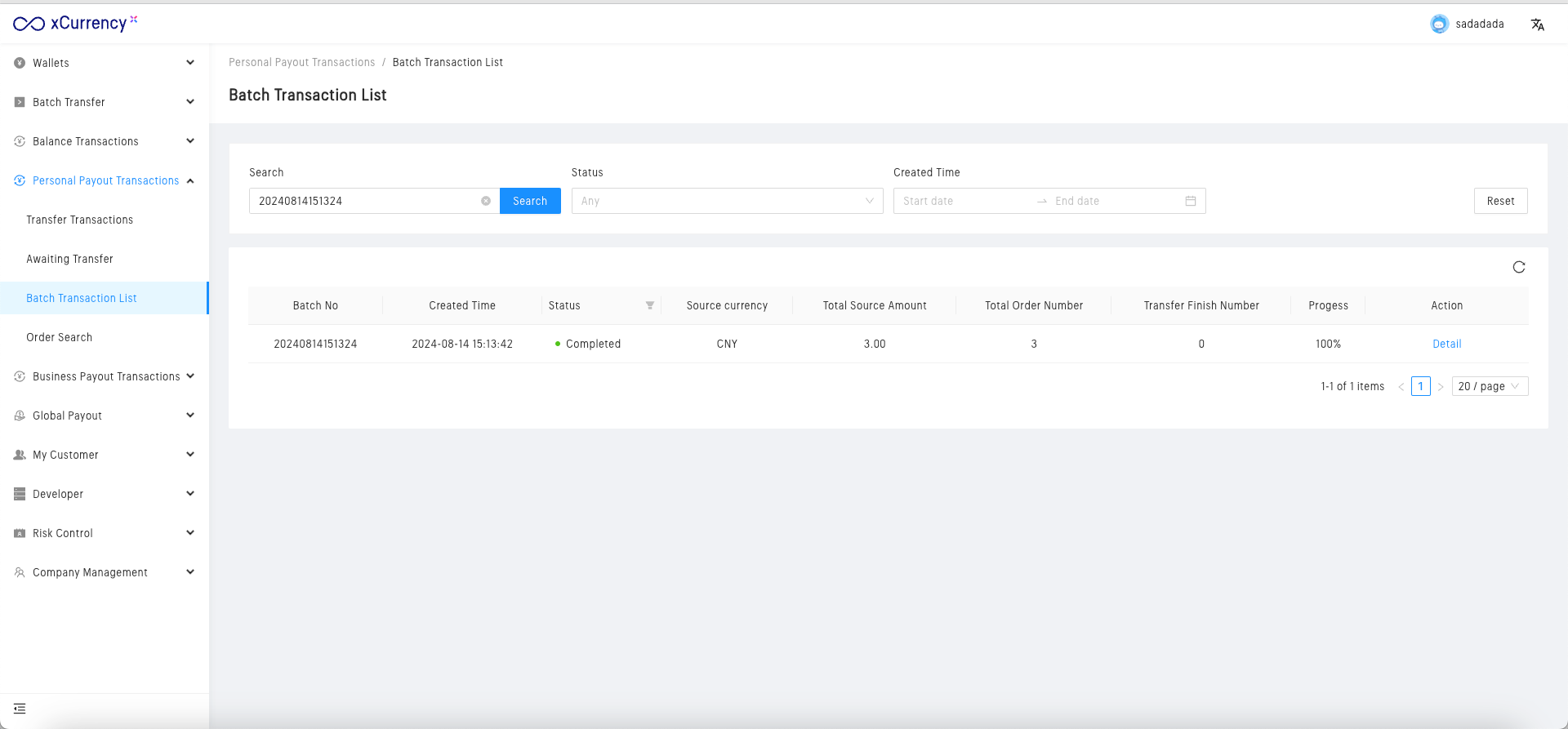Collapse sidebar using bottom menu-fold icon

coord(20,709)
